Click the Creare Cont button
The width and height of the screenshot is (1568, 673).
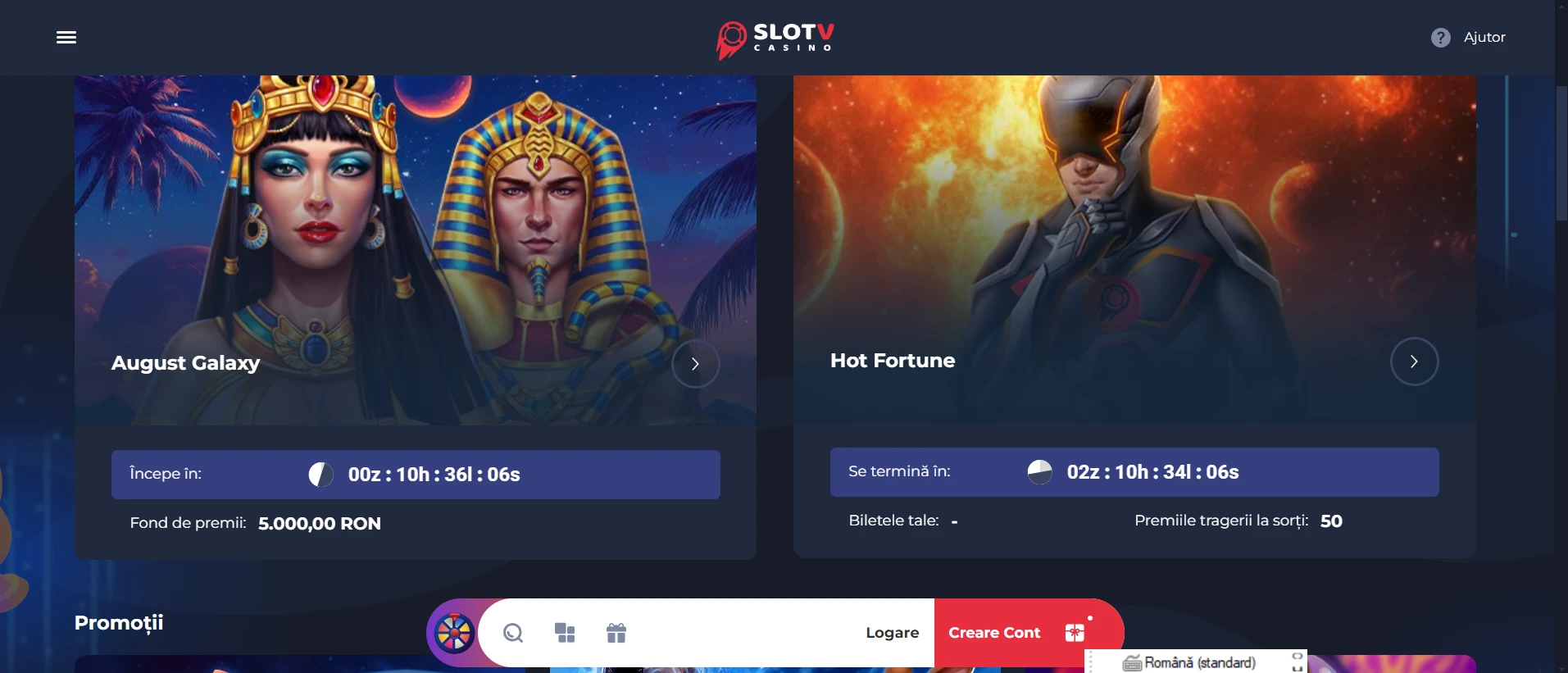(x=994, y=633)
